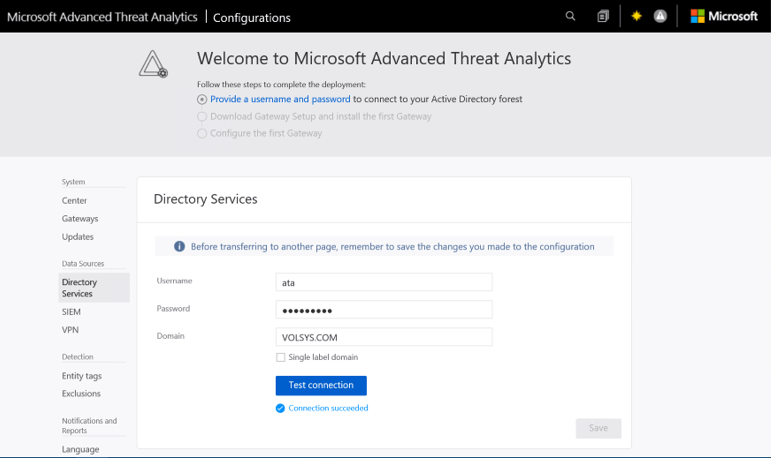This screenshot has width=771, height=458.
Task: Click the search magnifier icon in header
Action: [571, 16]
